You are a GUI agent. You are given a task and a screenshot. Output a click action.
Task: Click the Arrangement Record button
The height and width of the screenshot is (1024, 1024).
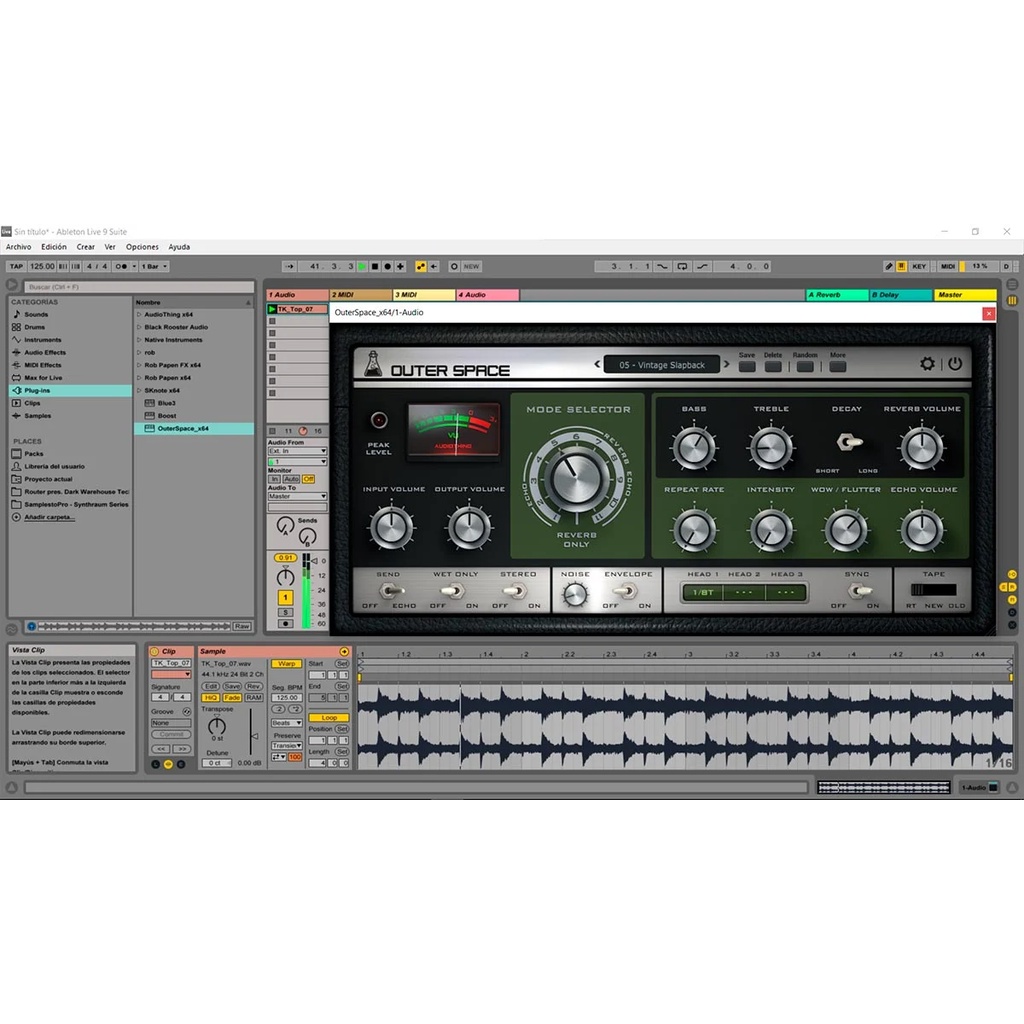[x=387, y=266]
